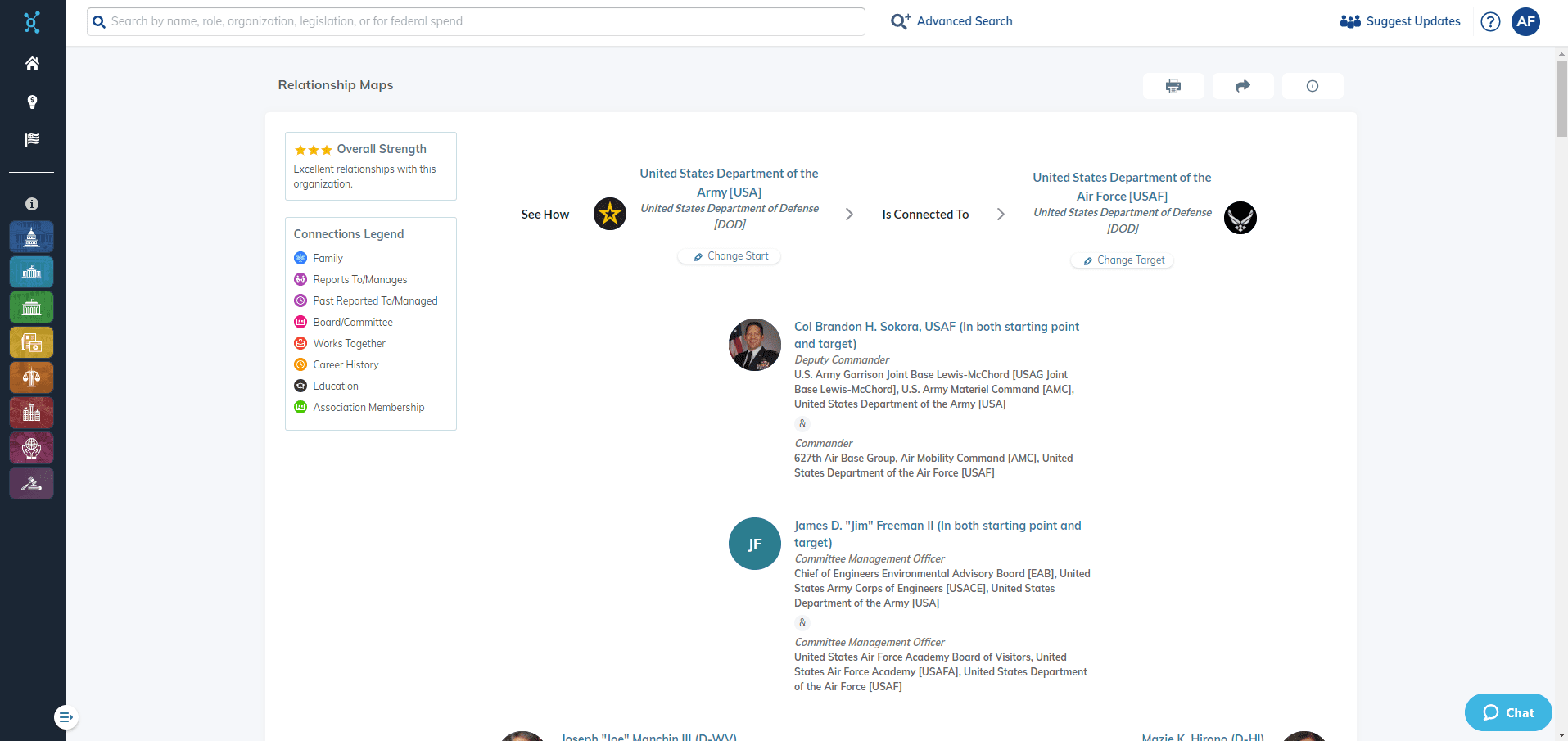Click the Works Together legend icon

click(300, 343)
